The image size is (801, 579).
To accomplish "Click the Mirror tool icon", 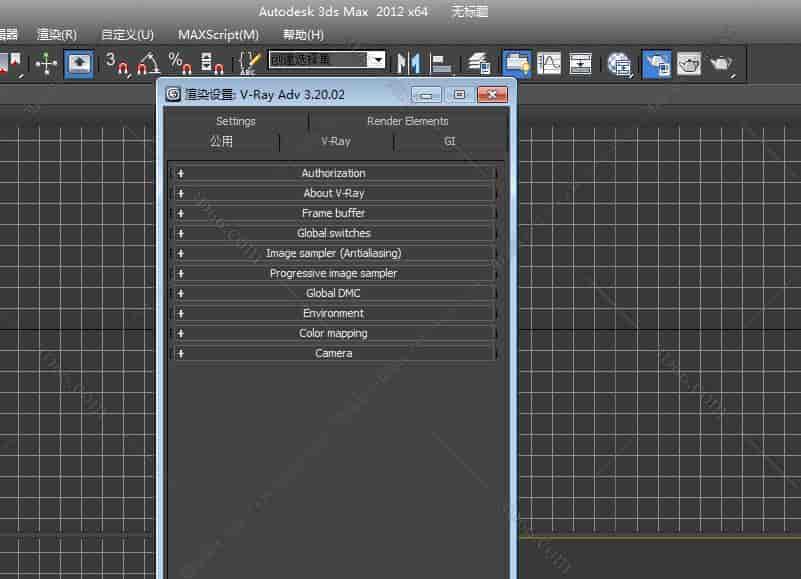I will pyautogui.click(x=407, y=63).
